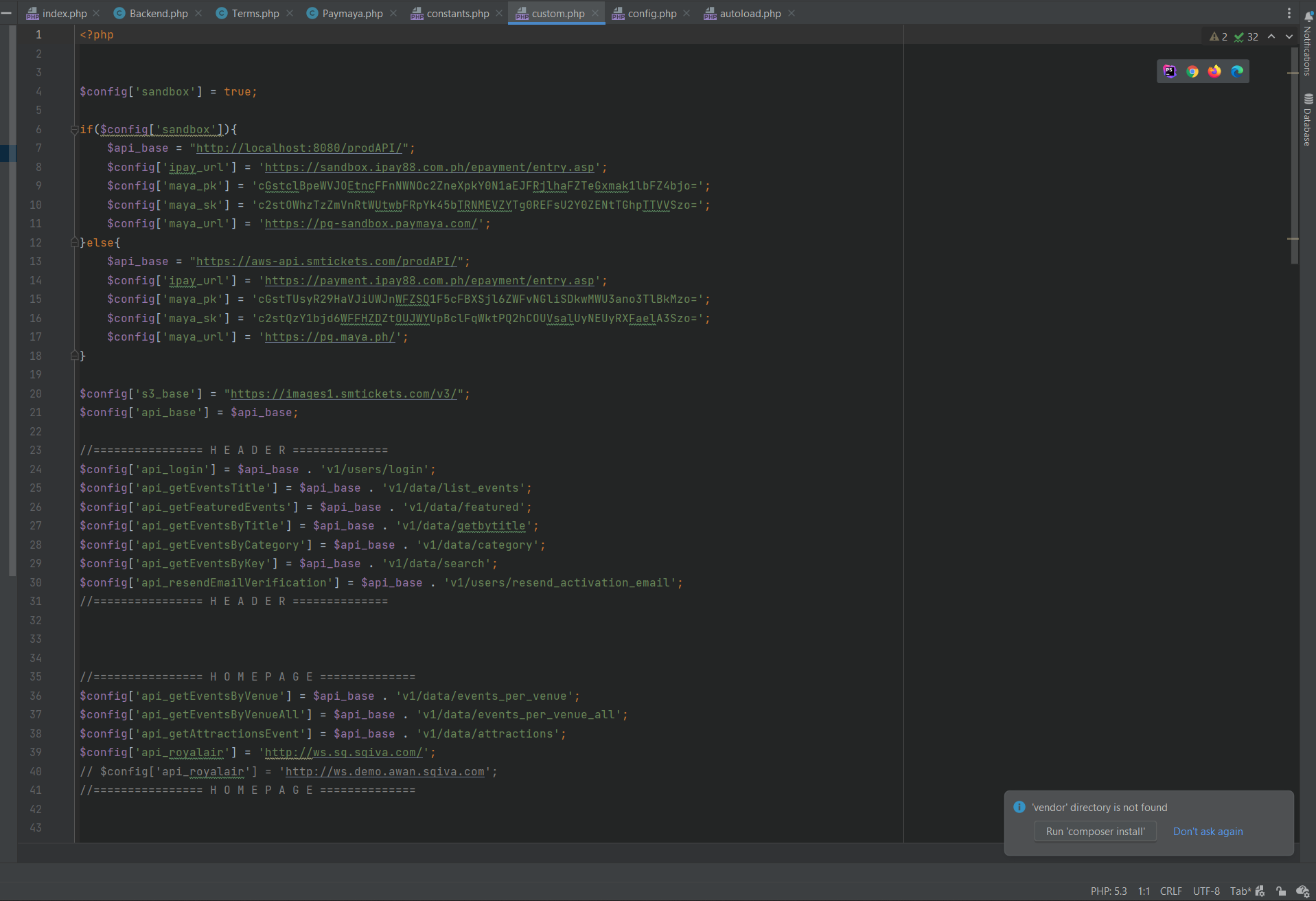Change the UTF-8 file encoding

[1206, 891]
